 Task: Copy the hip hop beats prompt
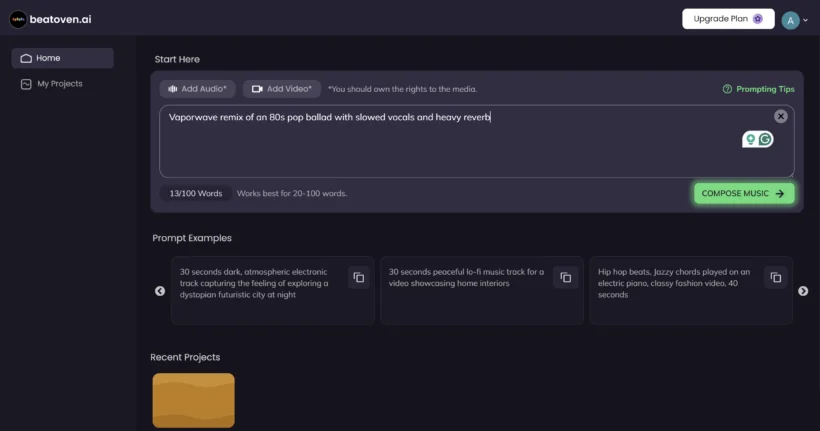pos(775,277)
